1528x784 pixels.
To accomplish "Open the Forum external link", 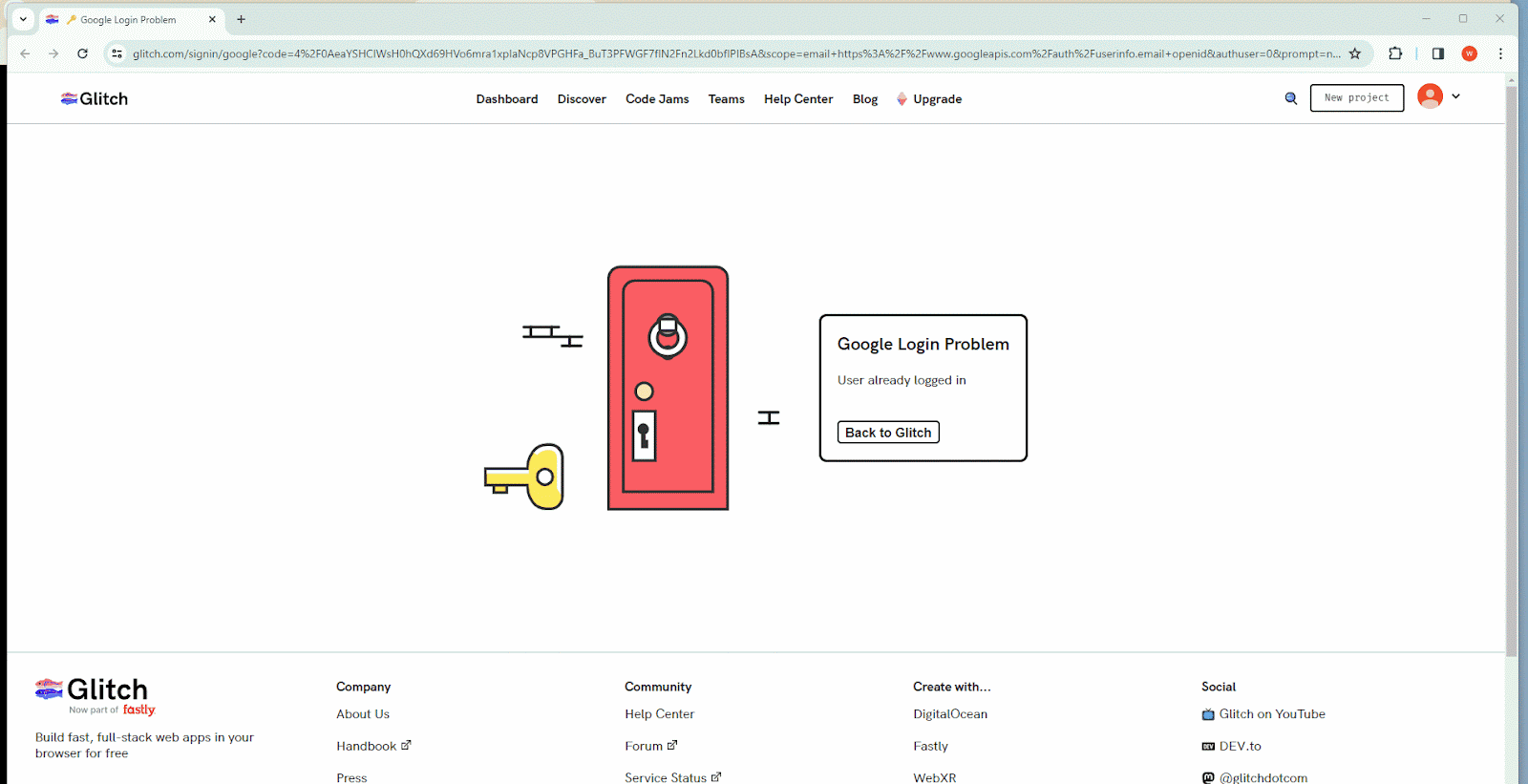I will pos(650,746).
